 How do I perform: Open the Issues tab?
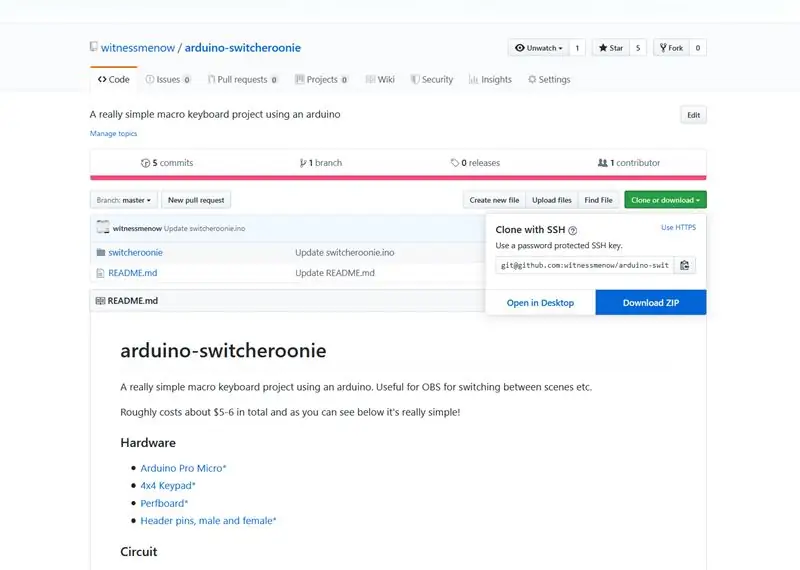[168, 80]
